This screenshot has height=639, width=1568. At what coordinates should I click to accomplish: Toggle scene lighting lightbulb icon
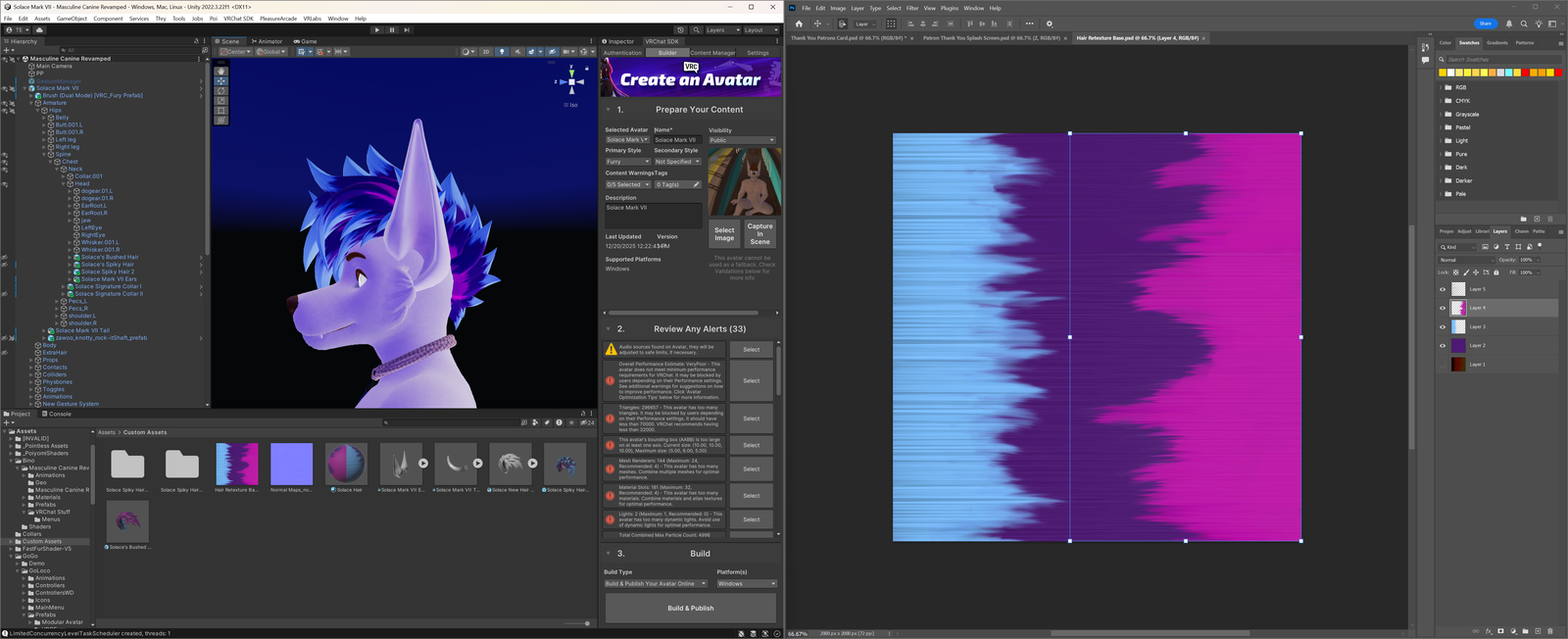(502, 52)
